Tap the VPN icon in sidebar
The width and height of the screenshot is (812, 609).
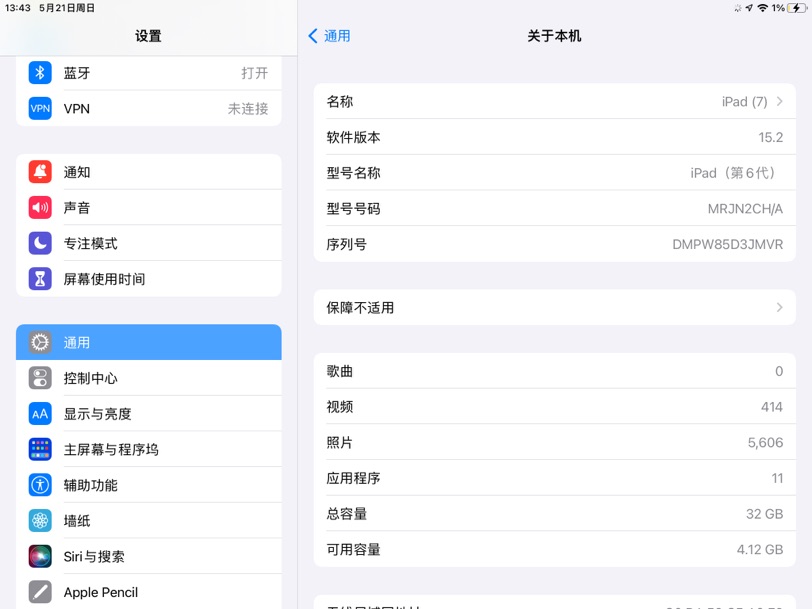pyautogui.click(x=40, y=108)
